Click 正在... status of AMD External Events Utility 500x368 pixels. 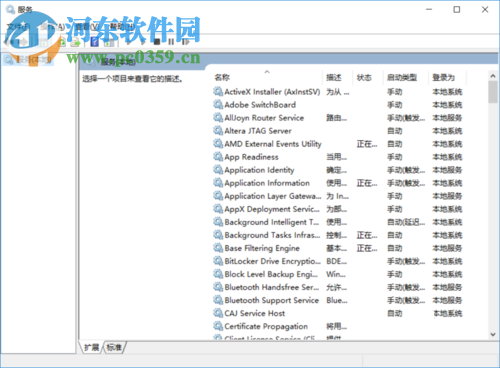pos(367,144)
